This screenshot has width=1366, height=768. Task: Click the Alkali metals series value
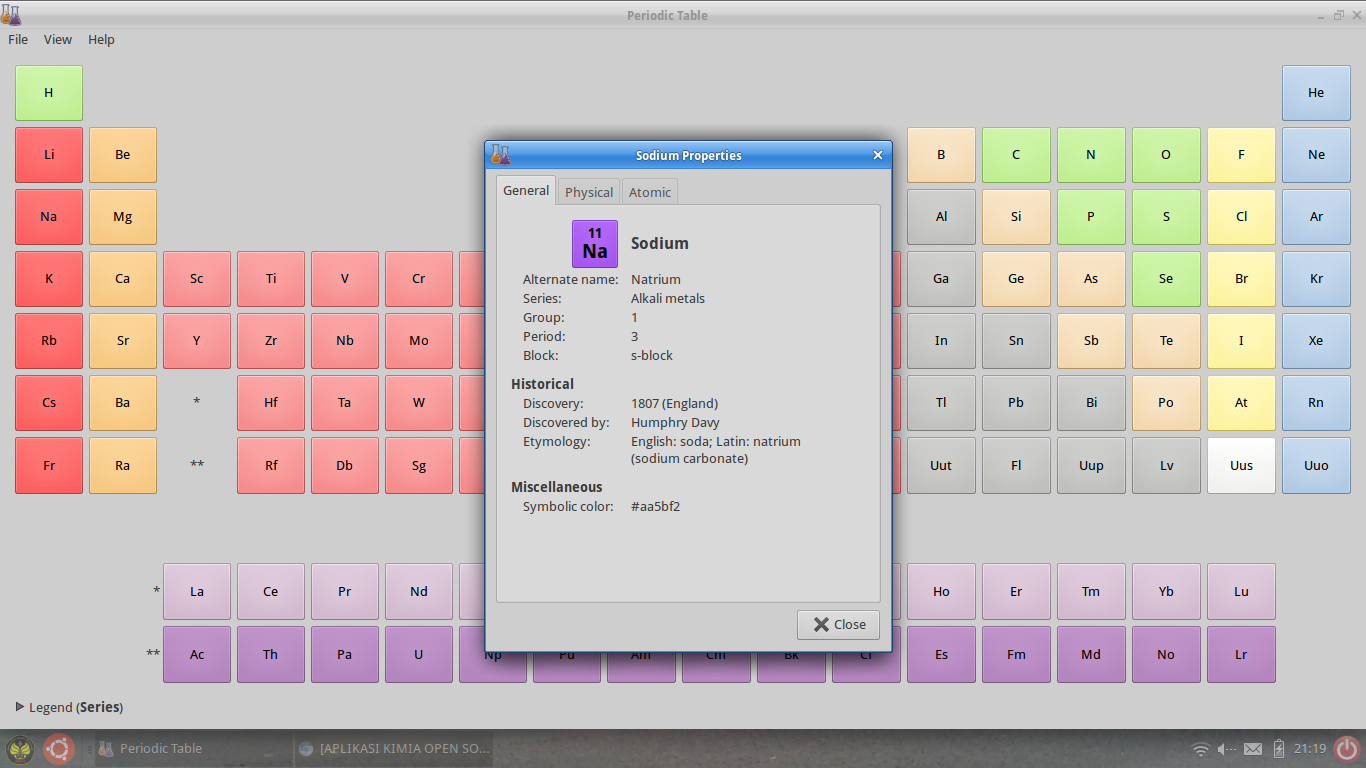pyautogui.click(x=668, y=298)
